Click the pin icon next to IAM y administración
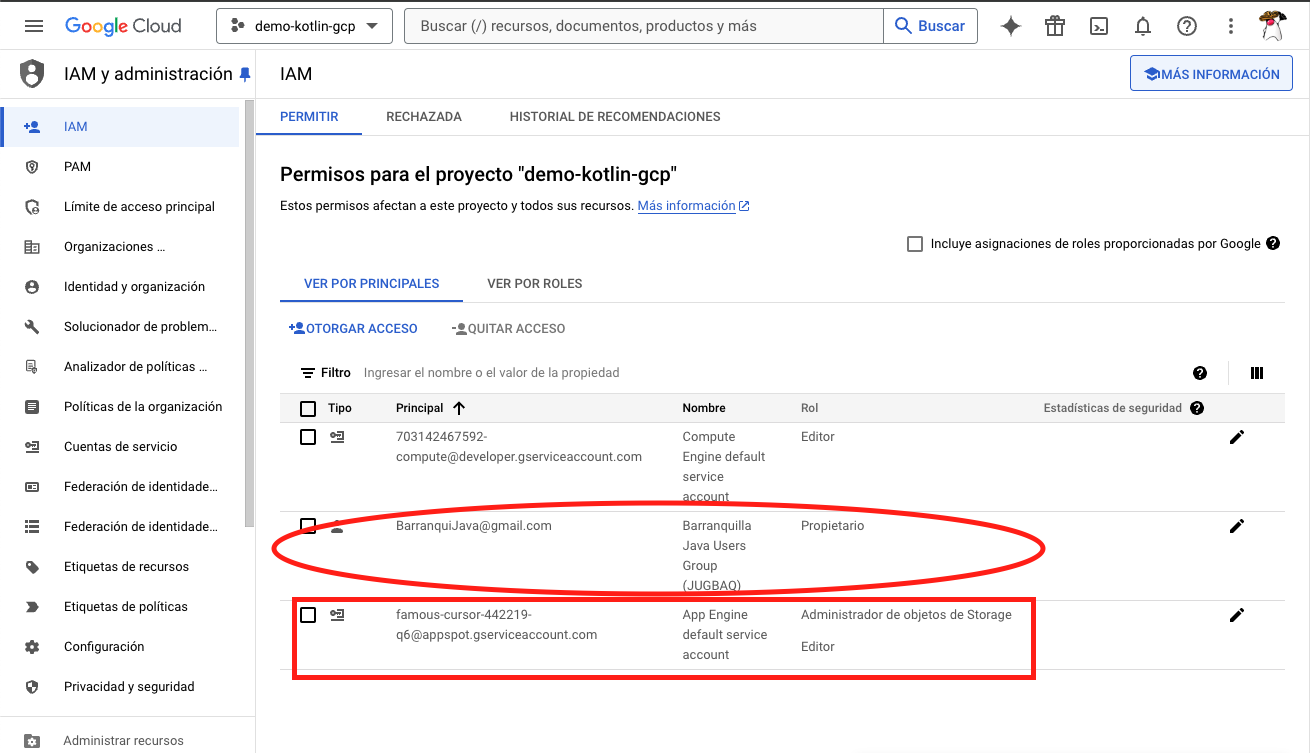 coord(245,75)
